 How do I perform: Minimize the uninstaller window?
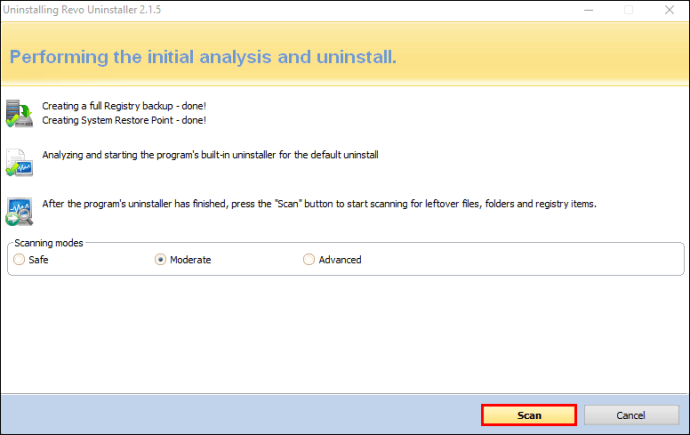(588, 10)
